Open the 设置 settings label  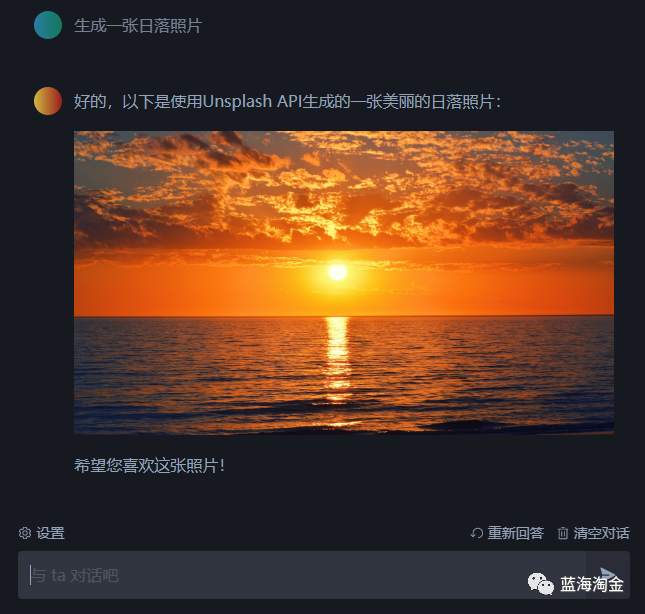50,533
